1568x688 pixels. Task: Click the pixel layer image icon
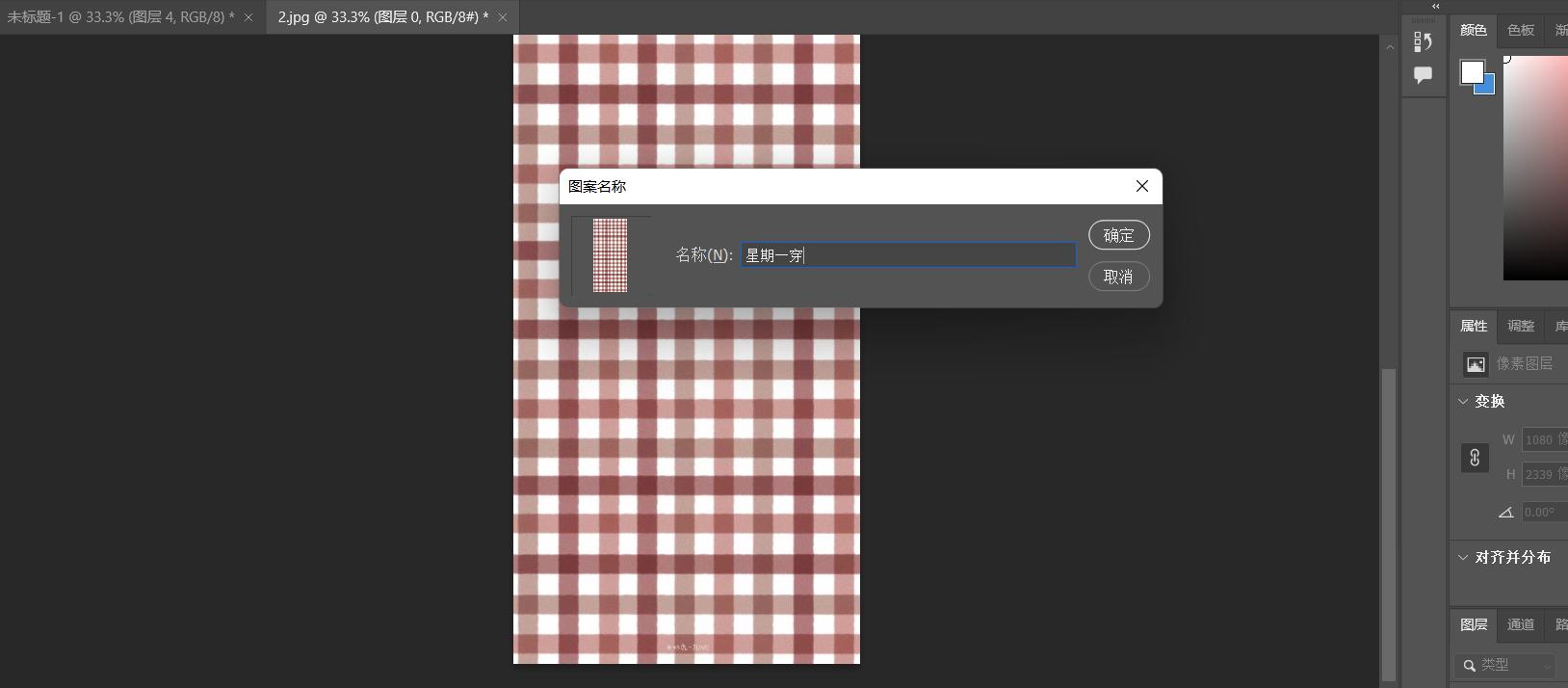1476,364
